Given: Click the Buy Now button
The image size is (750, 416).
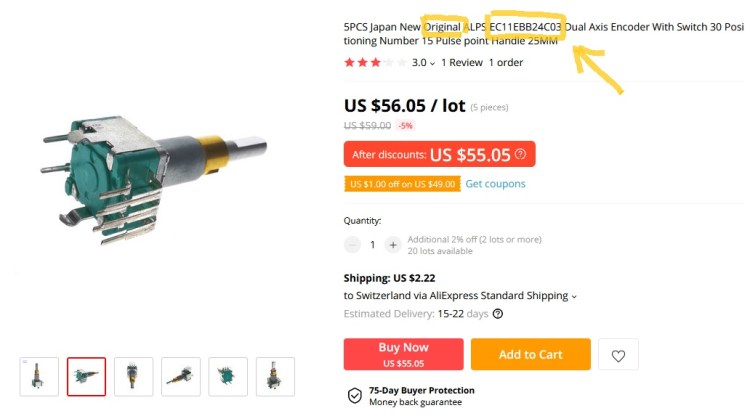Looking at the screenshot, I should point(403,355).
